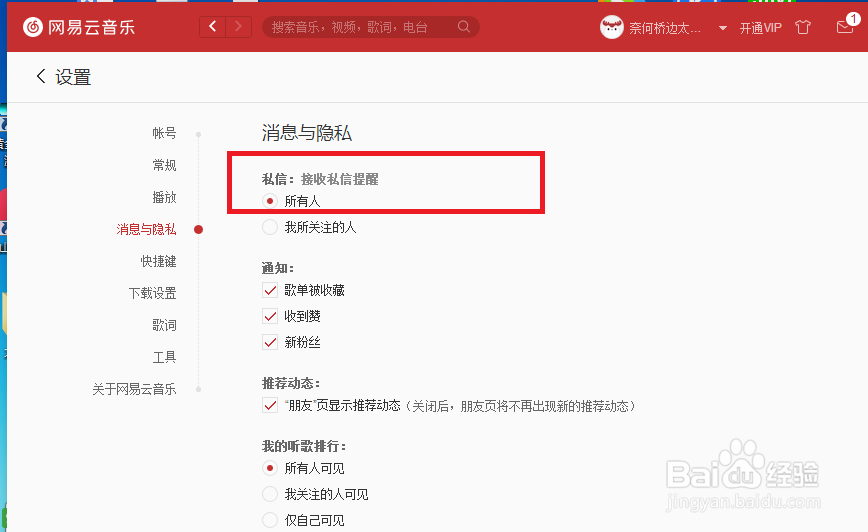This screenshot has height=532, width=868.
Task: Select 我所关注的人 radio option
Action: (270, 227)
